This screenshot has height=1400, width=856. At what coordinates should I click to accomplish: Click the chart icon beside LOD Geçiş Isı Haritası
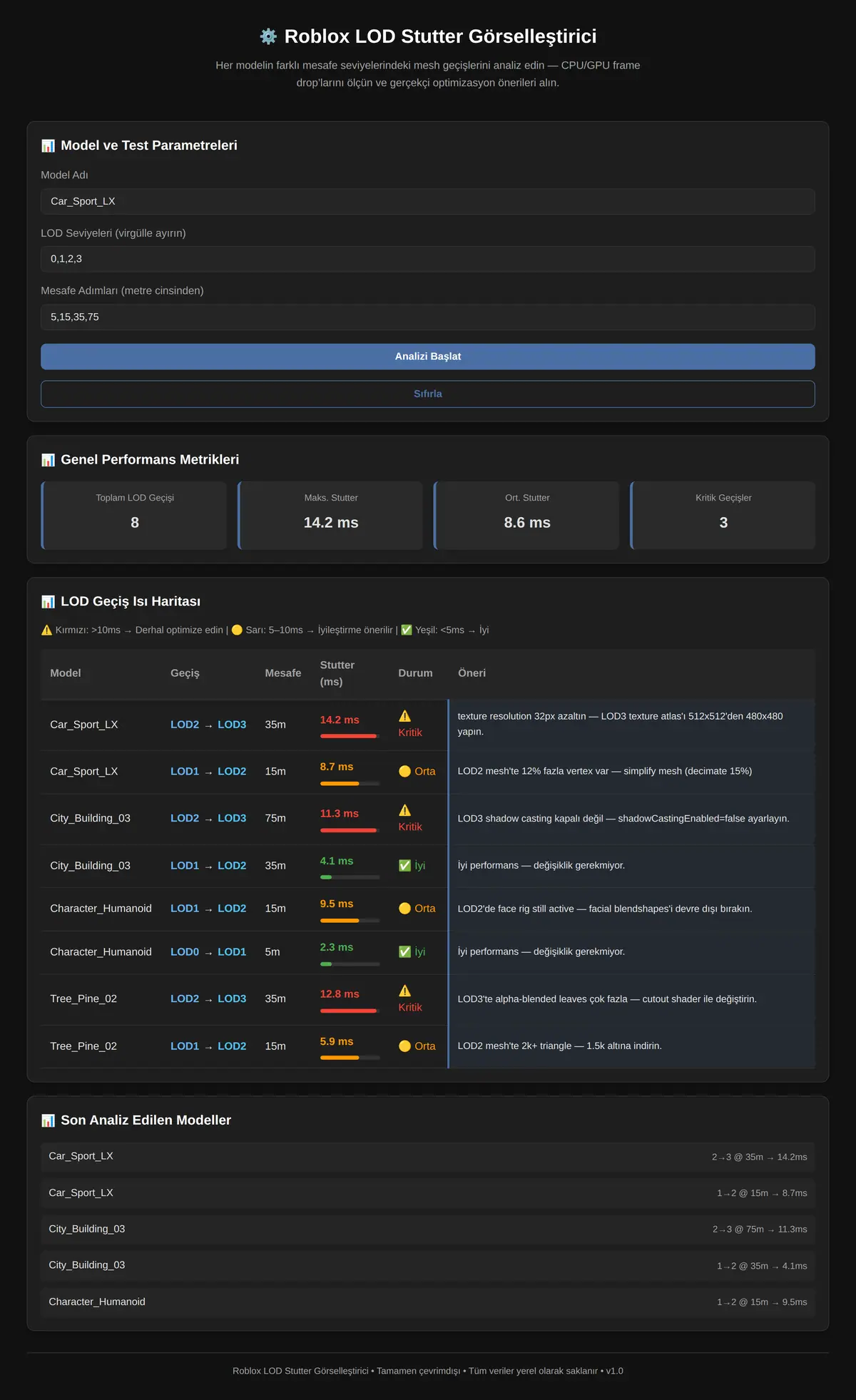(x=48, y=602)
